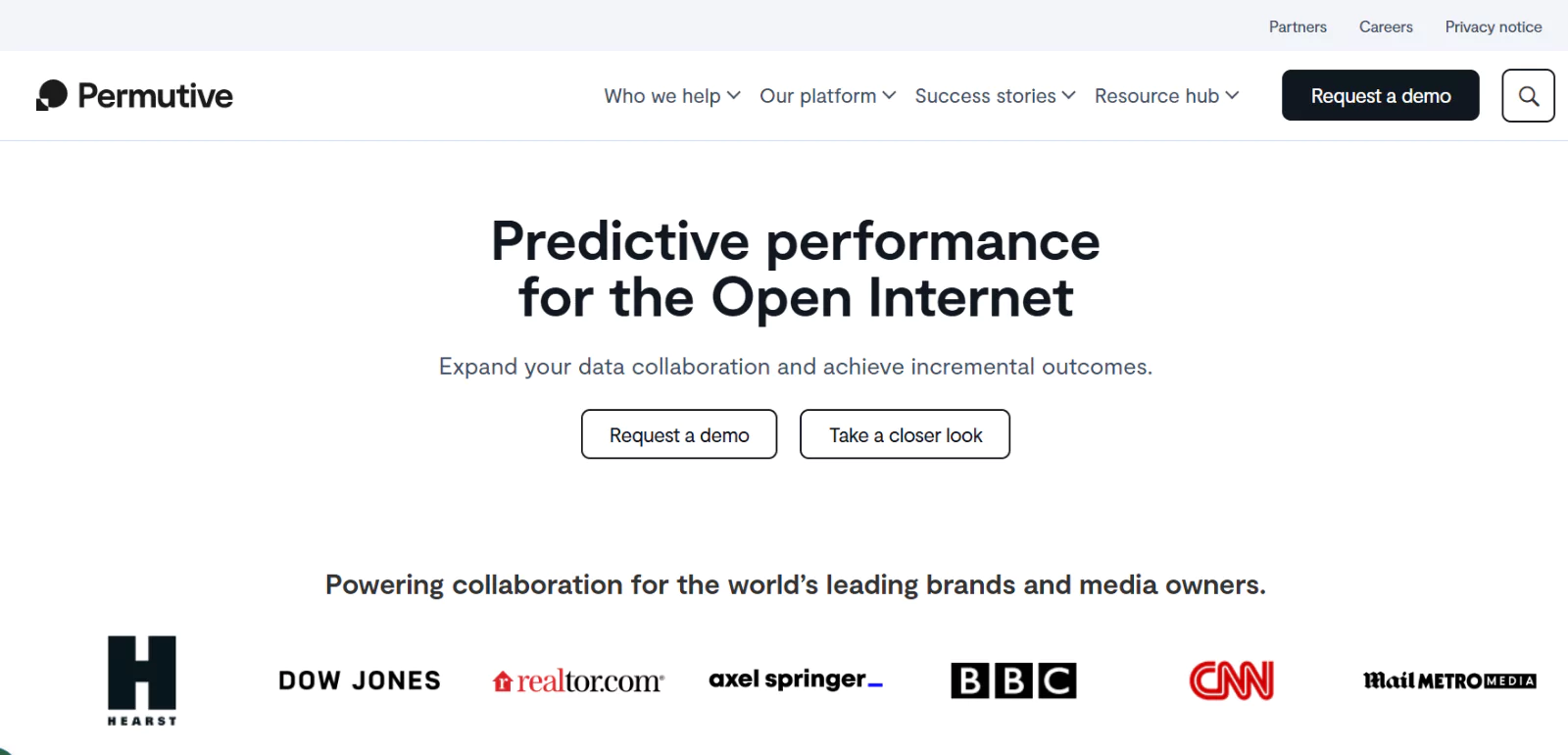Image resolution: width=1568 pixels, height=755 pixels.
Task: Open the Partners page
Action: (1298, 26)
